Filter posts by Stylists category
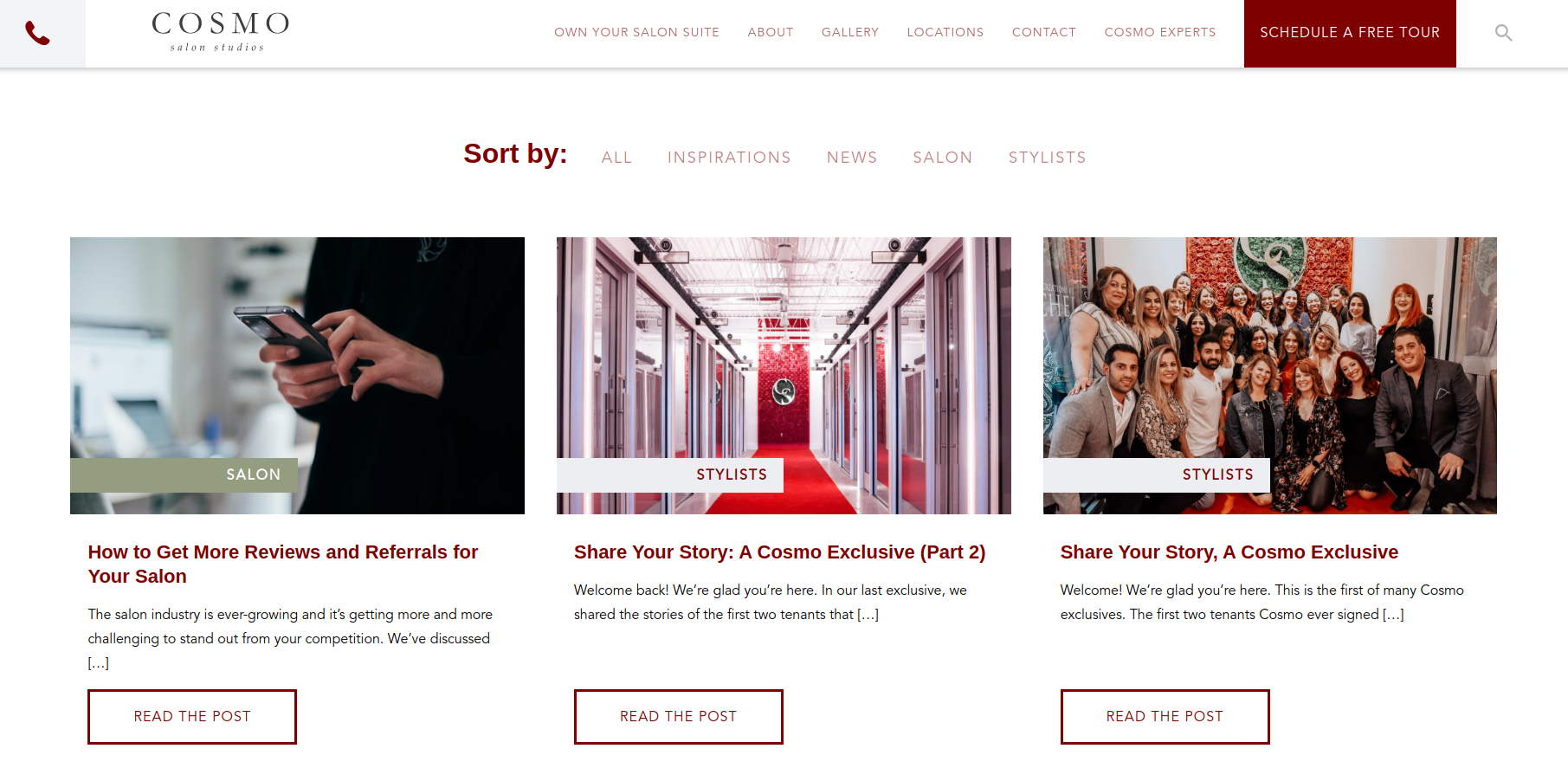 (x=1047, y=158)
